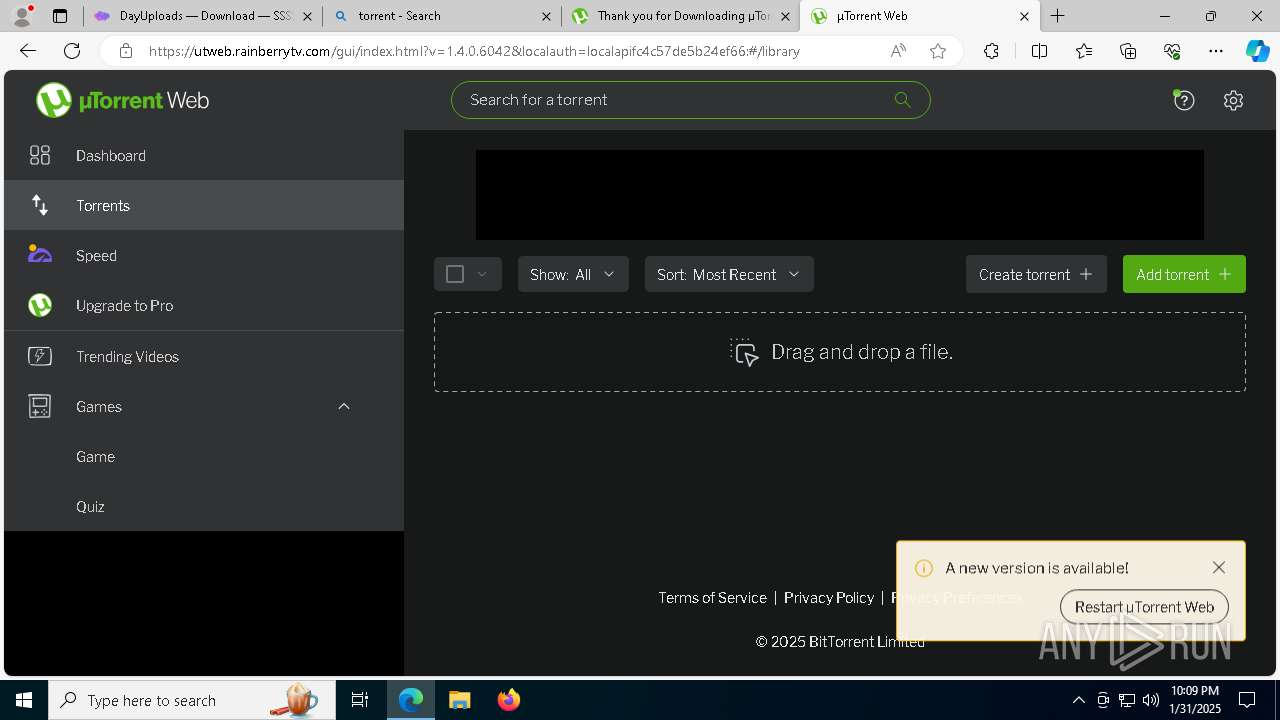Close the µTorrent Web browser tab

tap(1025, 16)
